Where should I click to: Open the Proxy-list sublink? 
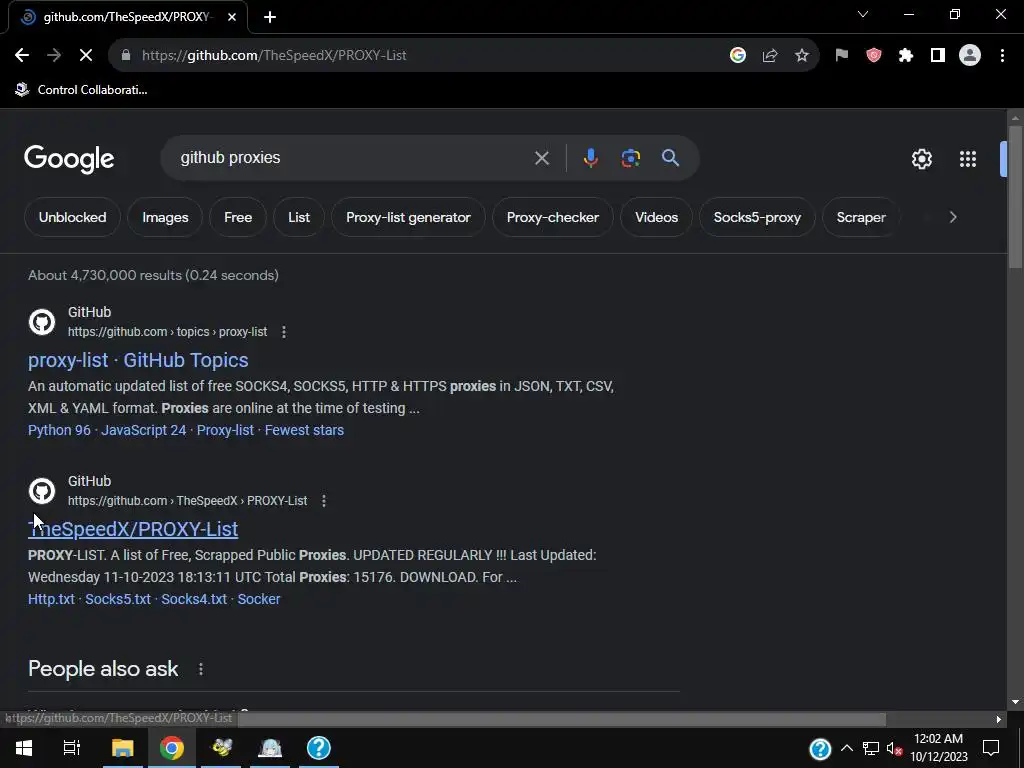click(225, 430)
